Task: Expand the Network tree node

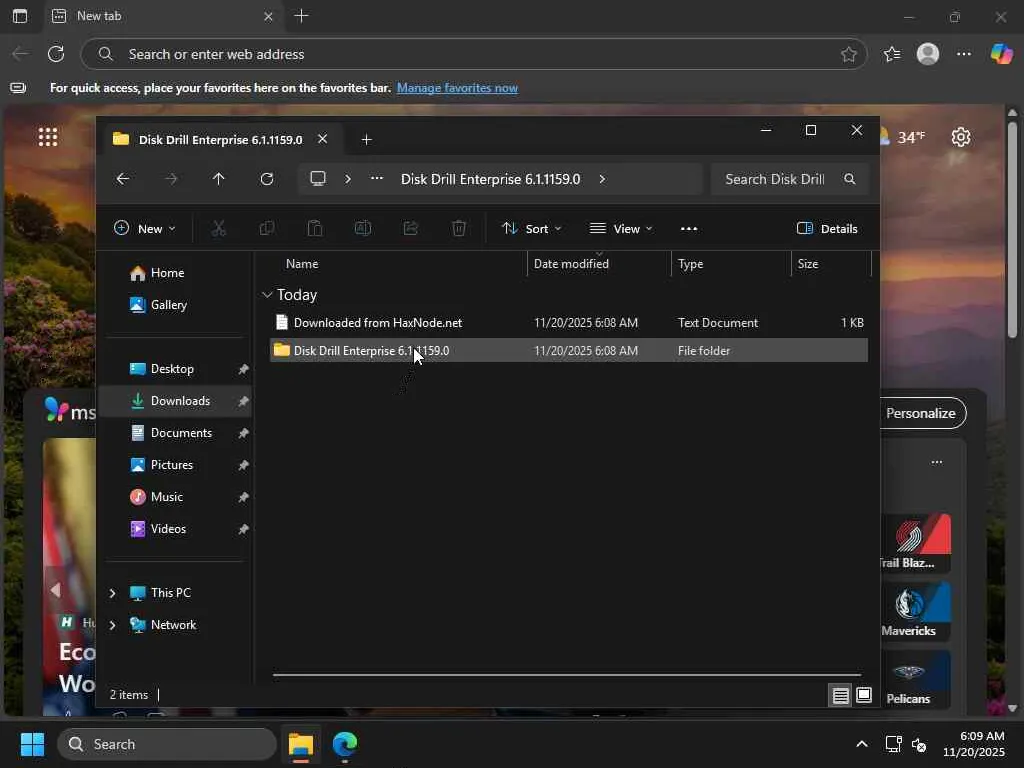Action: 112,625
